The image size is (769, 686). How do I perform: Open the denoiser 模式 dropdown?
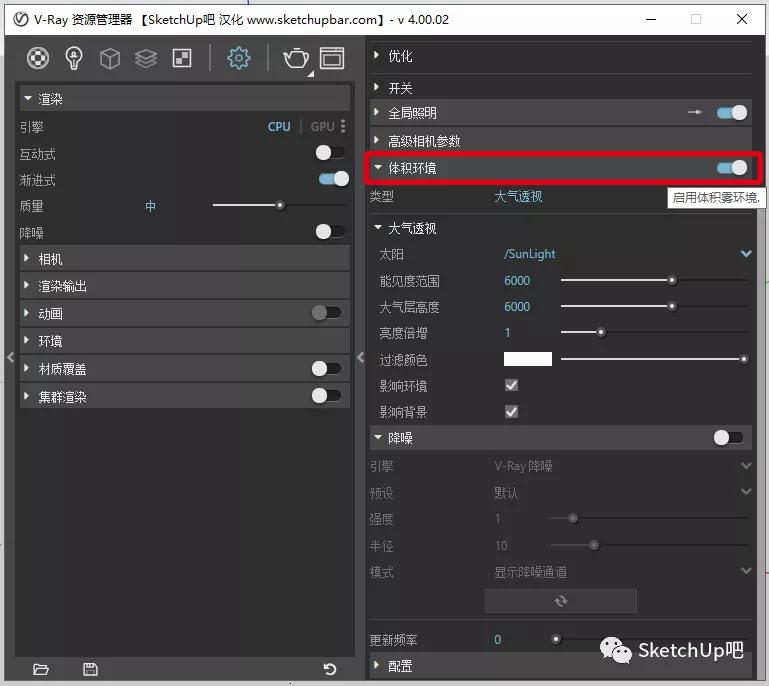coord(746,571)
